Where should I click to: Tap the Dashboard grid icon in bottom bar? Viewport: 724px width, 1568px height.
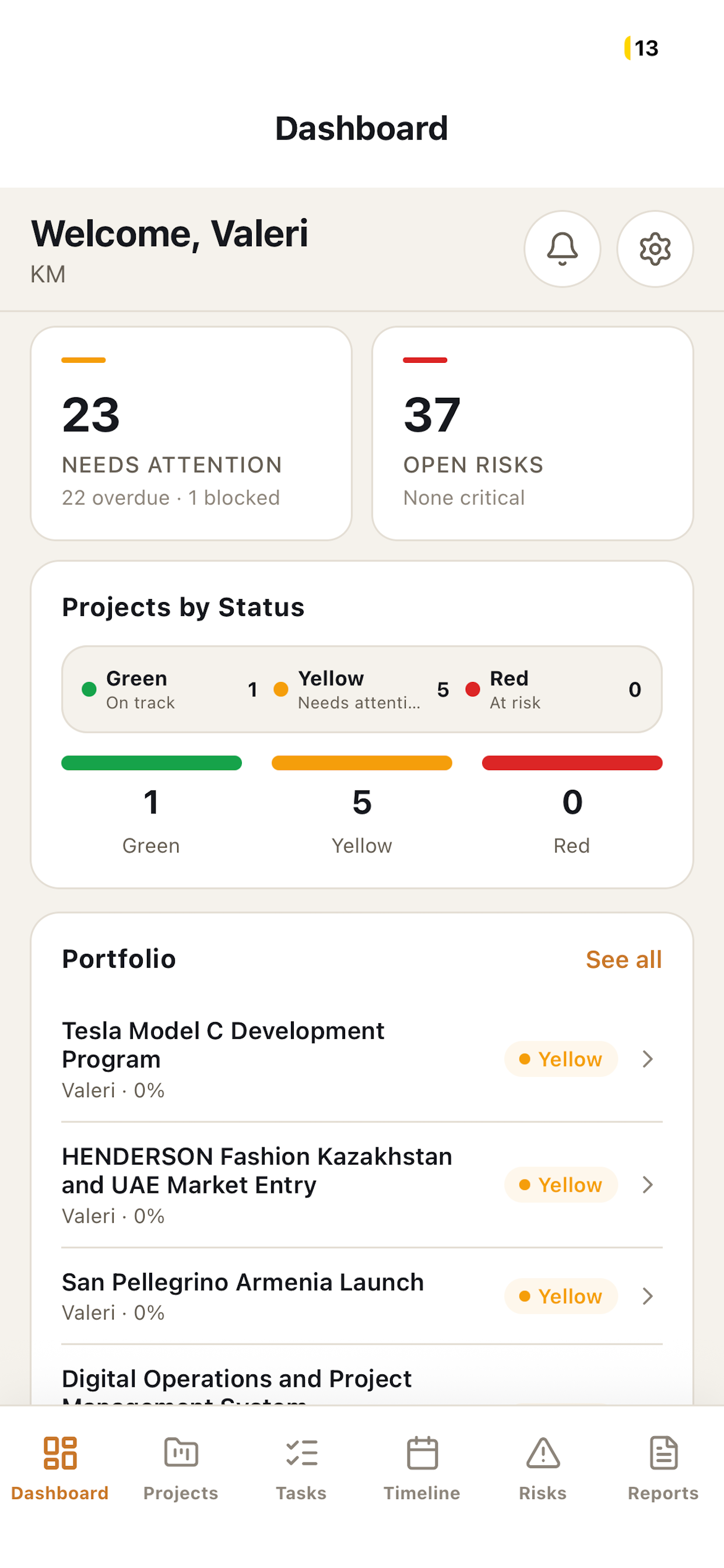coord(60,1453)
